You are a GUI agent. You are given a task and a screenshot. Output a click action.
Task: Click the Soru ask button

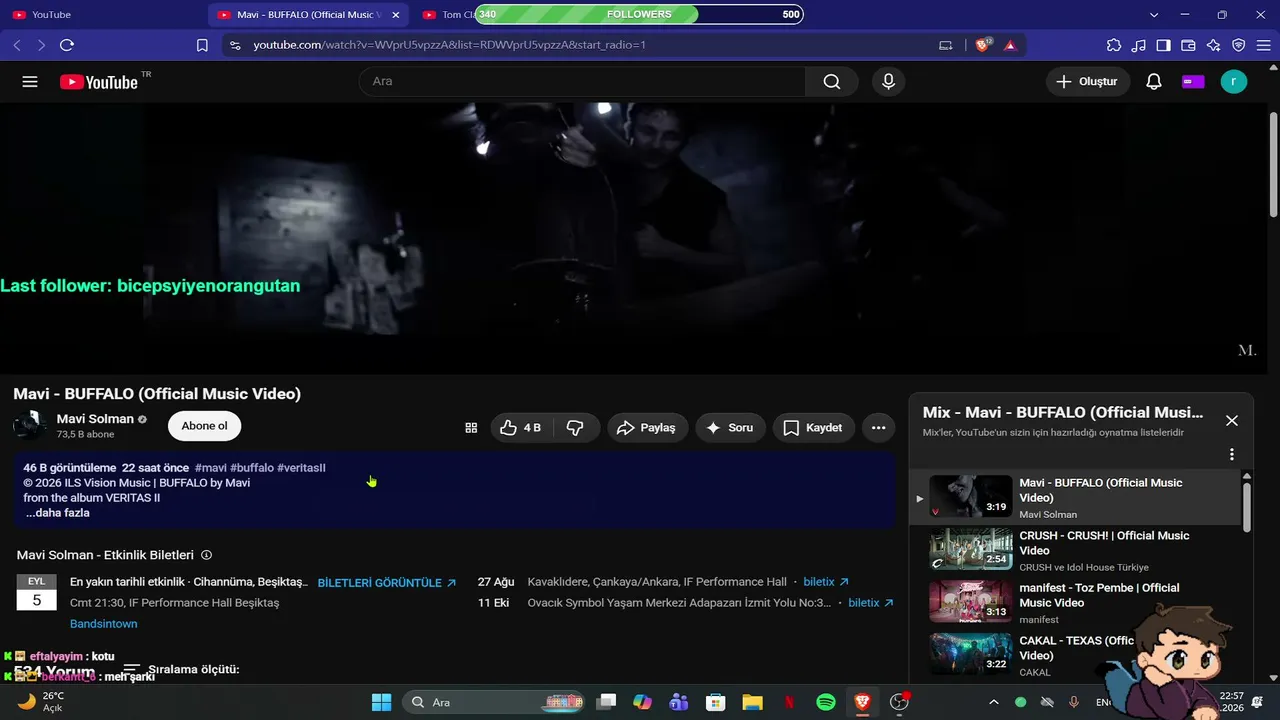pyautogui.click(x=730, y=428)
